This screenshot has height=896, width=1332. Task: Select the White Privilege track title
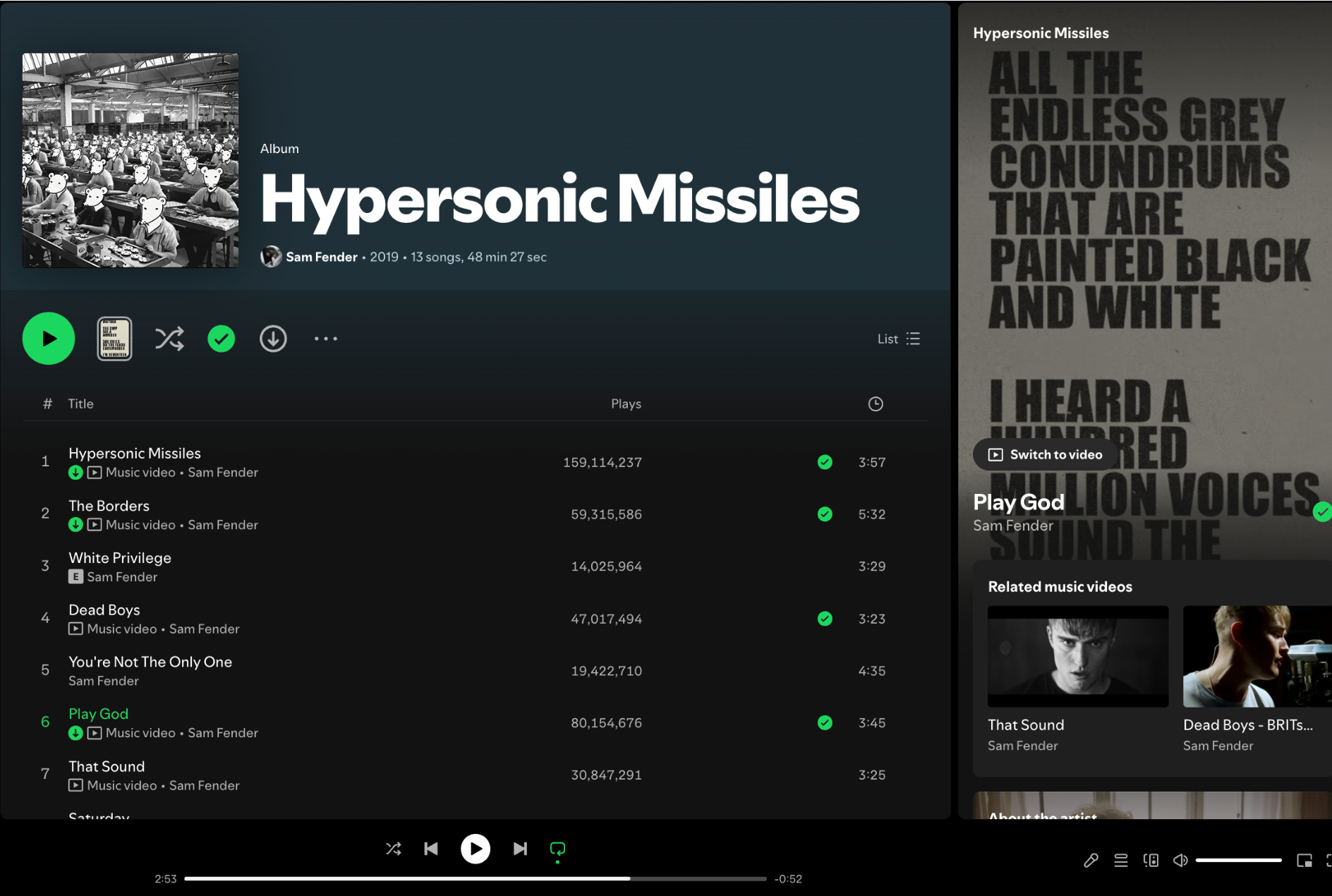pos(120,558)
